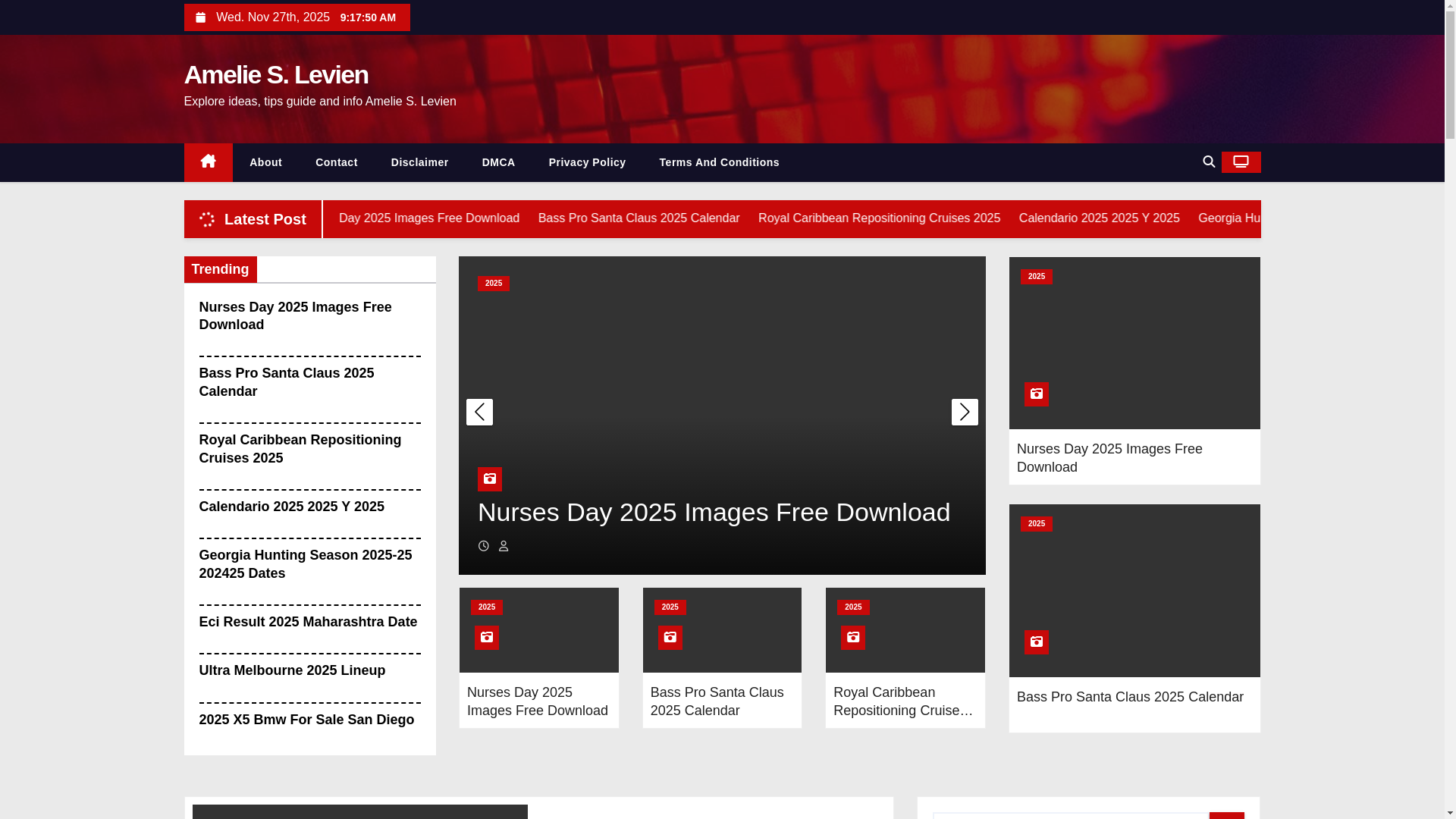The height and width of the screenshot is (819, 1456).
Task: Open the Disclaimer page
Action: tap(420, 162)
